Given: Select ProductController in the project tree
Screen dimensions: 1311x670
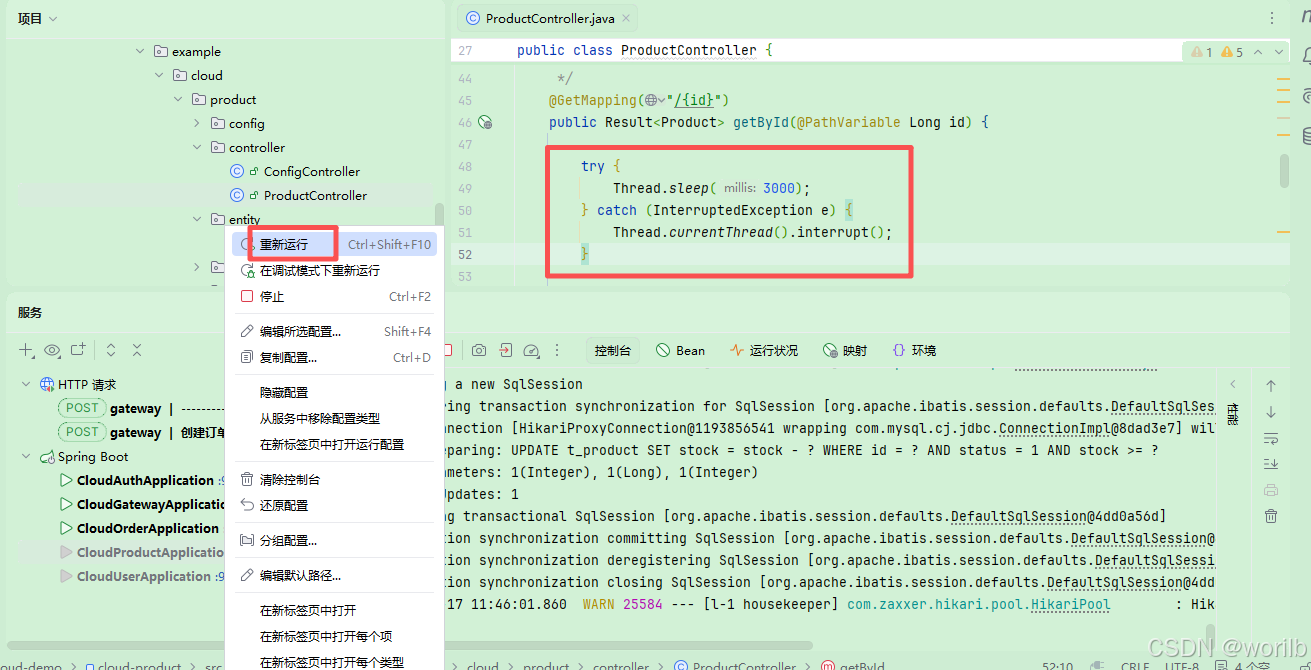Looking at the screenshot, I should pos(315,195).
